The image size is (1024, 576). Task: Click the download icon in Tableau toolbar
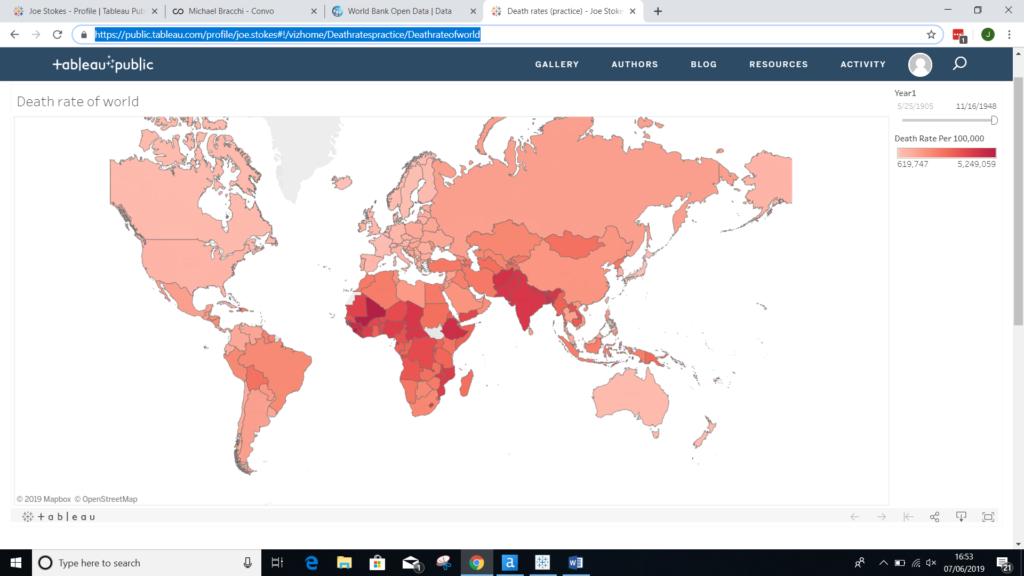pyautogui.click(x=961, y=517)
